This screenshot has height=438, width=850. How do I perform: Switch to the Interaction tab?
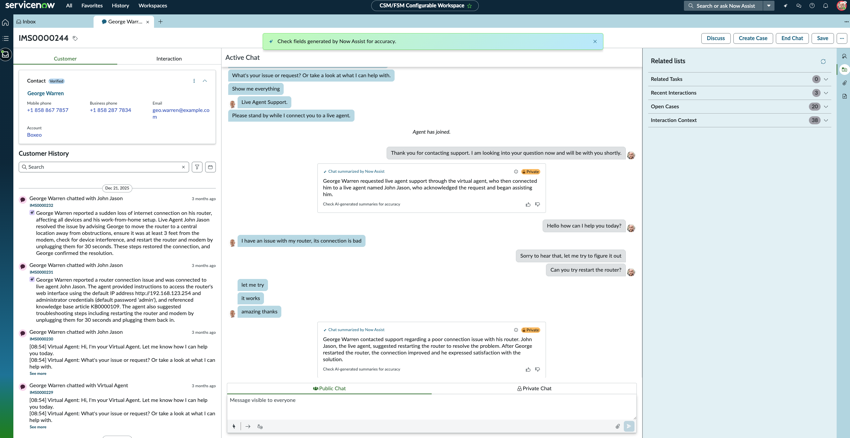(x=169, y=59)
